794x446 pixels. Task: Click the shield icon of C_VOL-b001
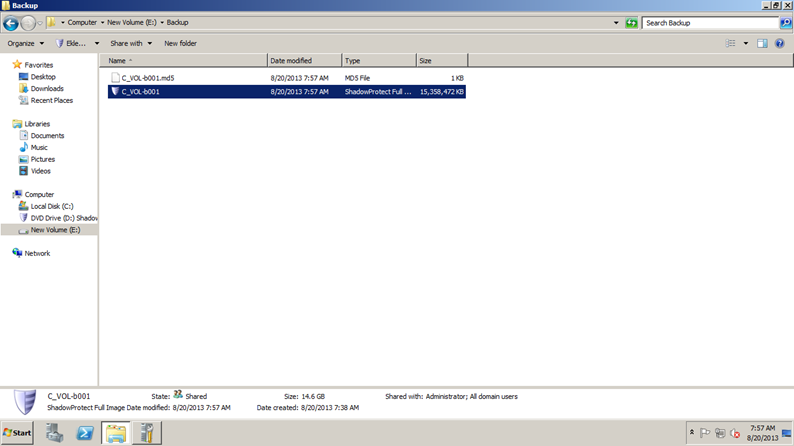coord(115,92)
